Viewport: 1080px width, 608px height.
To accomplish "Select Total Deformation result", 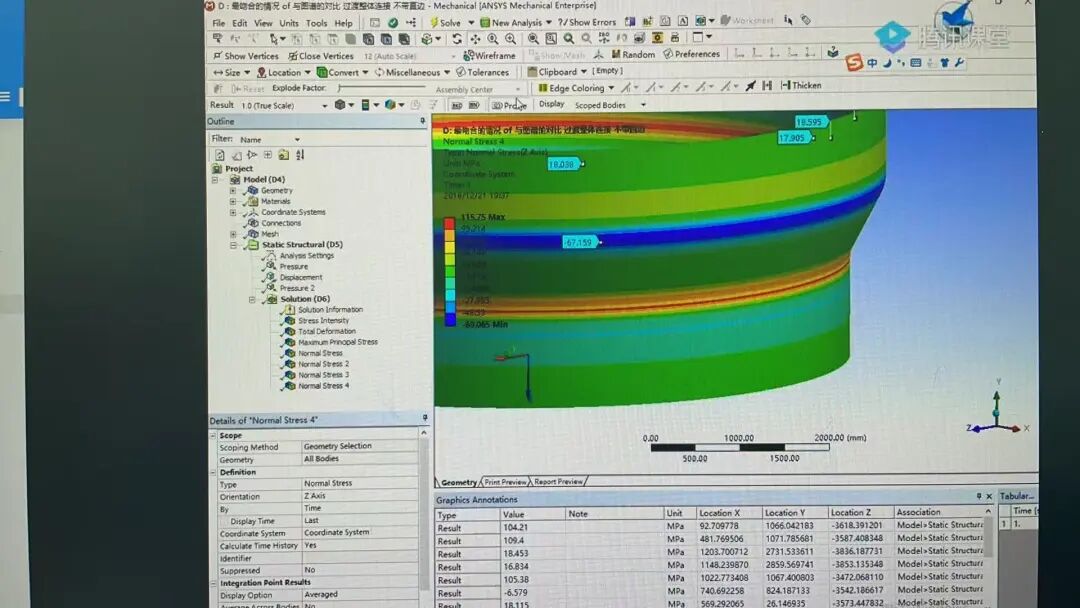I will click(x=326, y=331).
